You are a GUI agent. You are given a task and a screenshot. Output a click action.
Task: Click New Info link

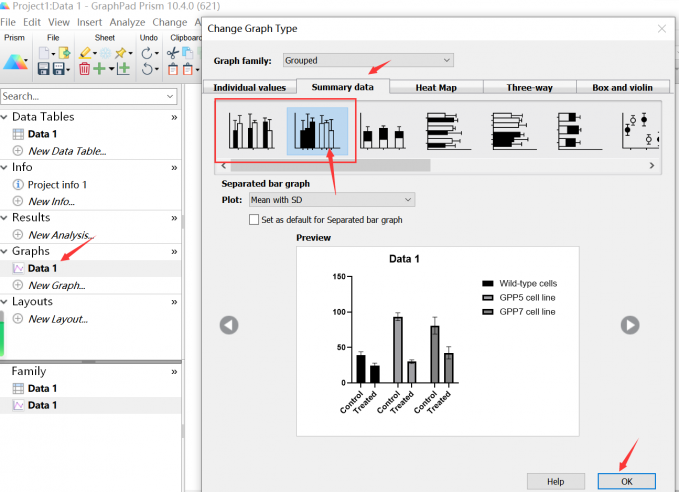pyautogui.click(x=52, y=201)
